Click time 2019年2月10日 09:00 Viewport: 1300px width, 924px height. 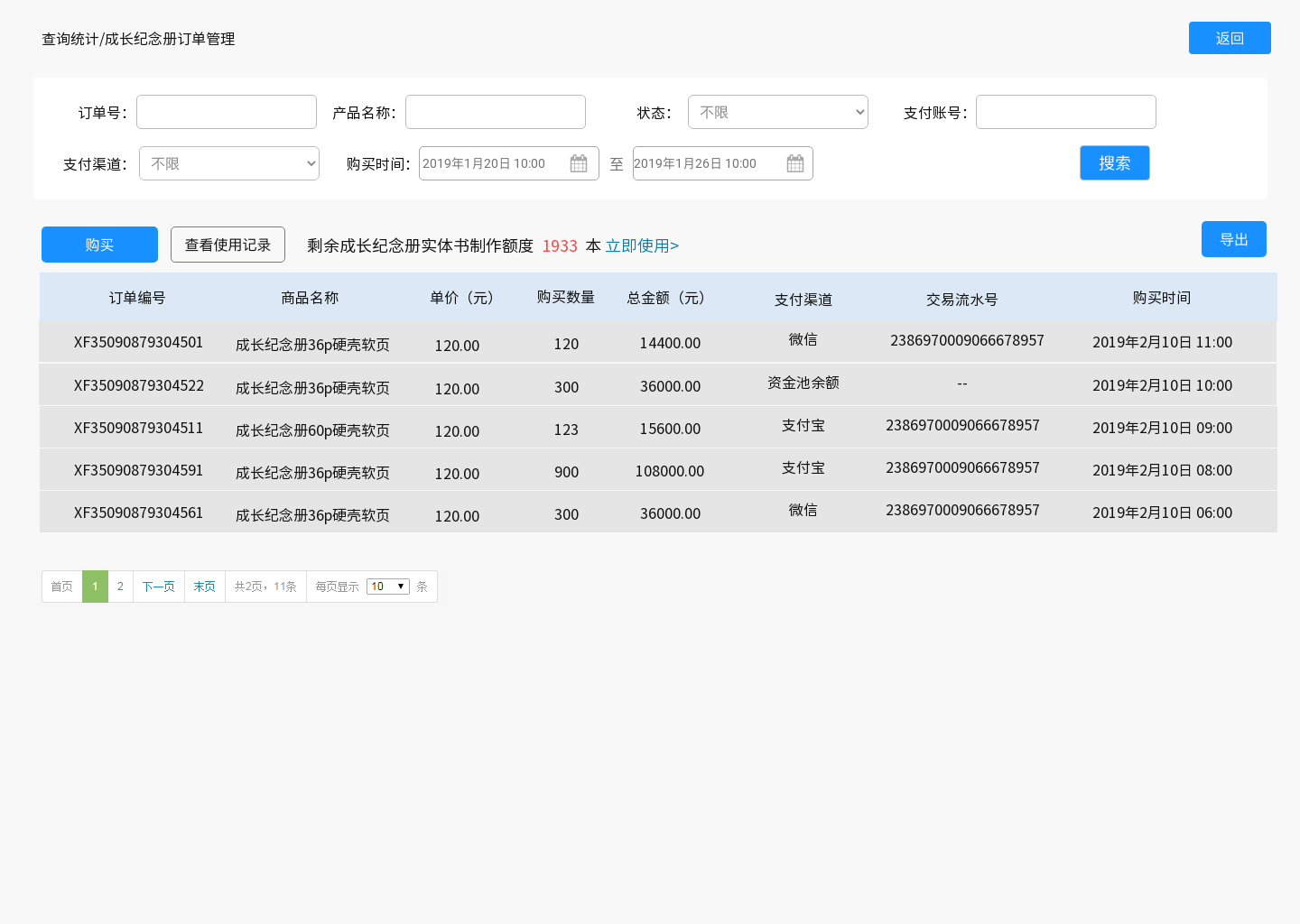[x=1163, y=429]
